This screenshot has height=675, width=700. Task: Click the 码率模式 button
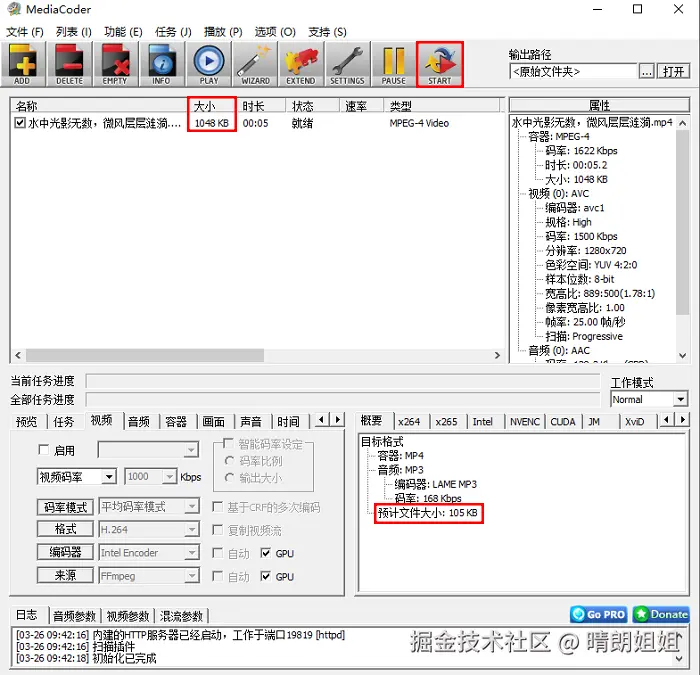(x=65, y=507)
